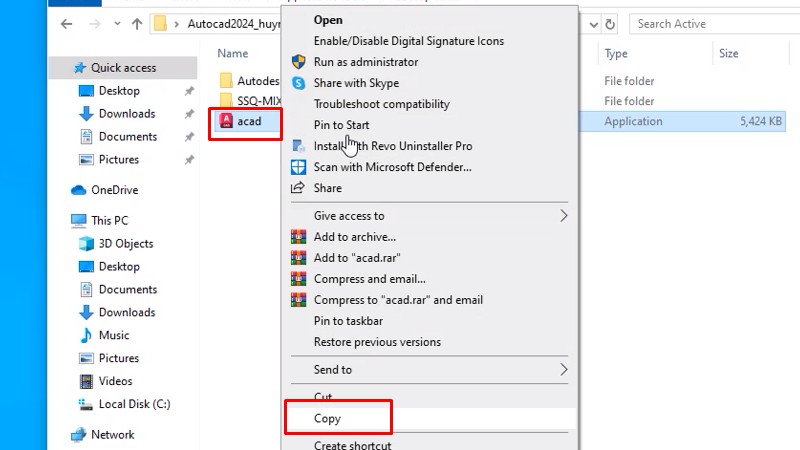The height and width of the screenshot is (450, 800).
Task: Sort files by the Name column header
Action: pyautogui.click(x=233, y=53)
